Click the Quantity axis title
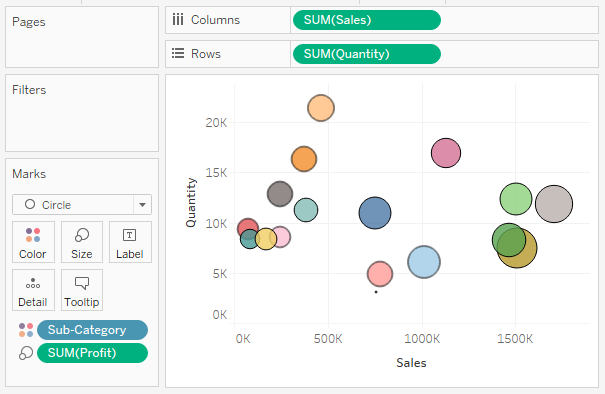Viewport: 605px width, 394px height. (191, 203)
